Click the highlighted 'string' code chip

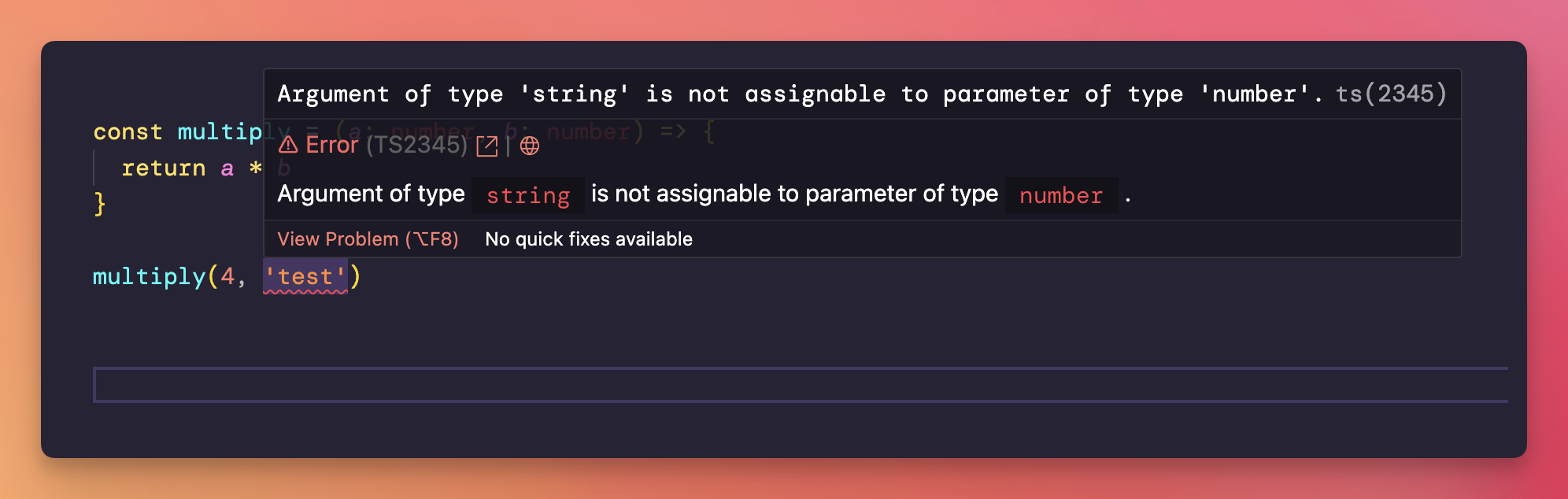tap(527, 195)
